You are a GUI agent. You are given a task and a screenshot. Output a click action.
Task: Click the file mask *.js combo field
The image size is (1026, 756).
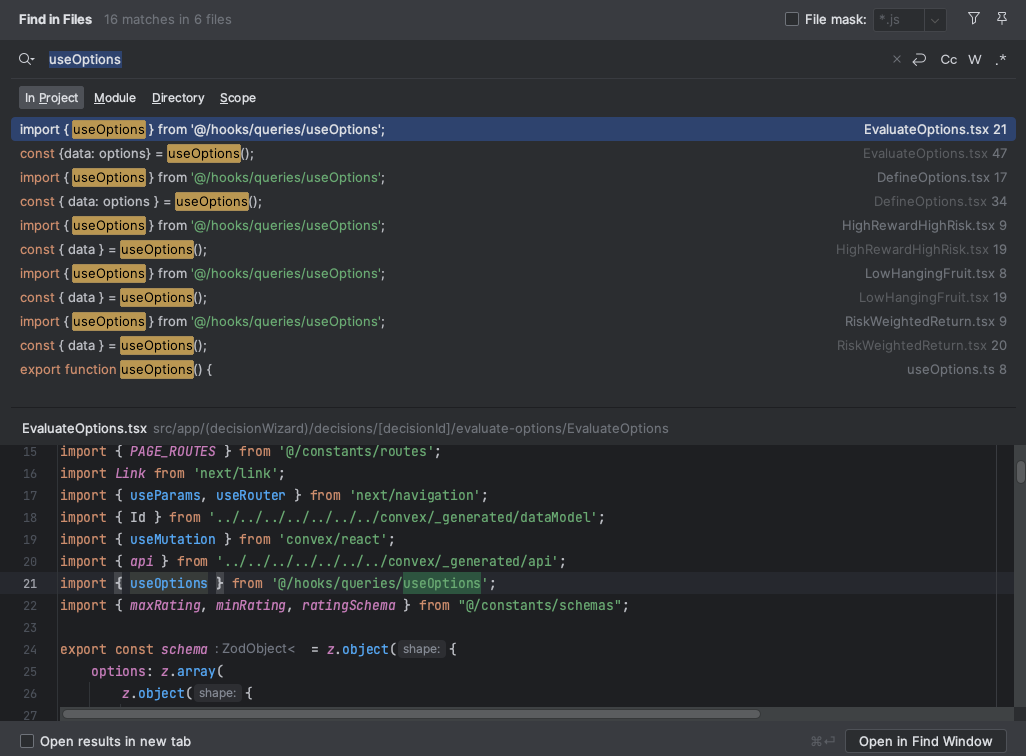(x=897, y=20)
